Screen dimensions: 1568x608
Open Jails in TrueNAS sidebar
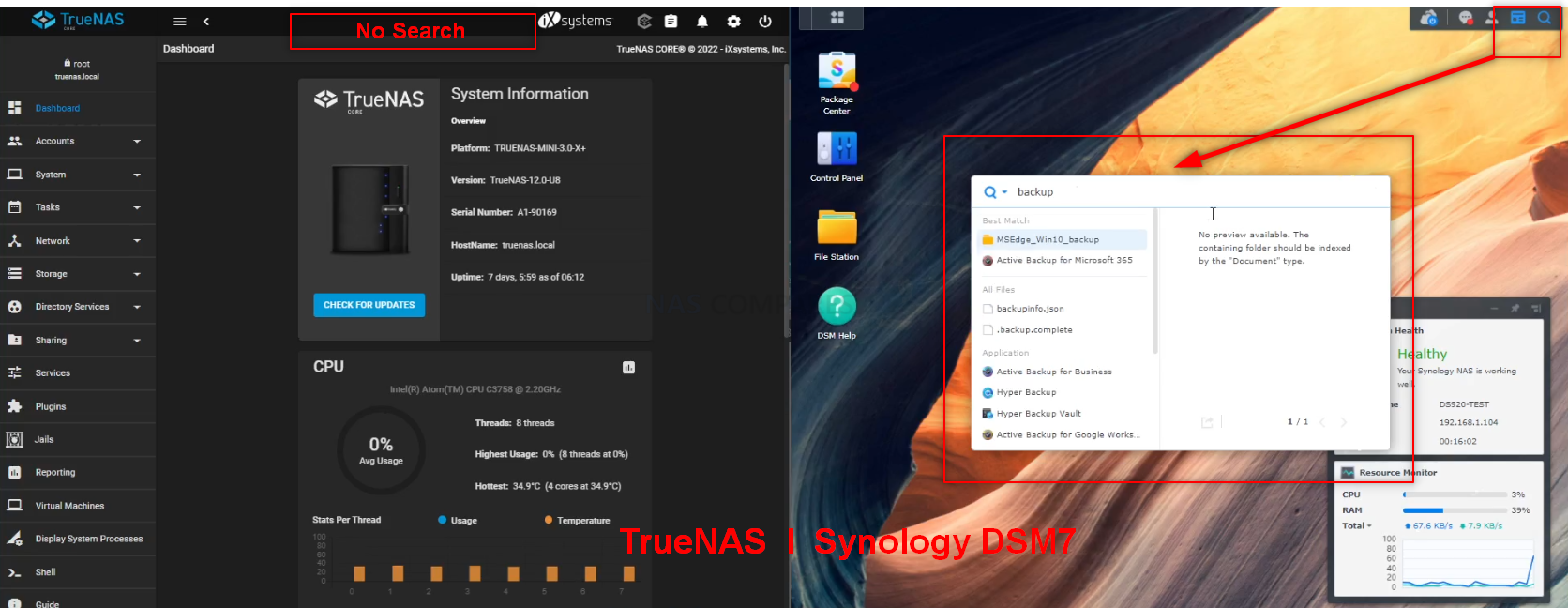click(x=78, y=440)
